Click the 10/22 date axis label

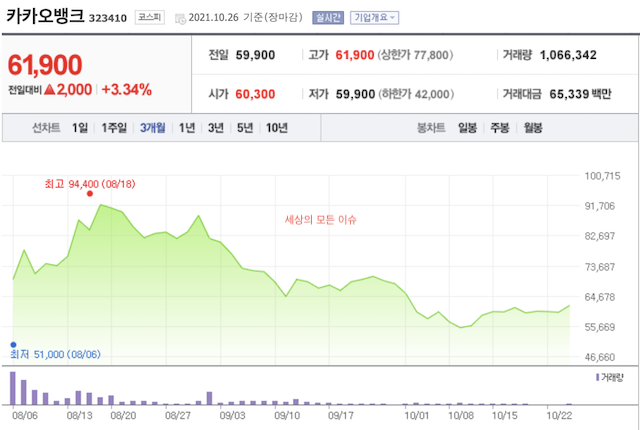pyautogui.click(x=559, y=416)
